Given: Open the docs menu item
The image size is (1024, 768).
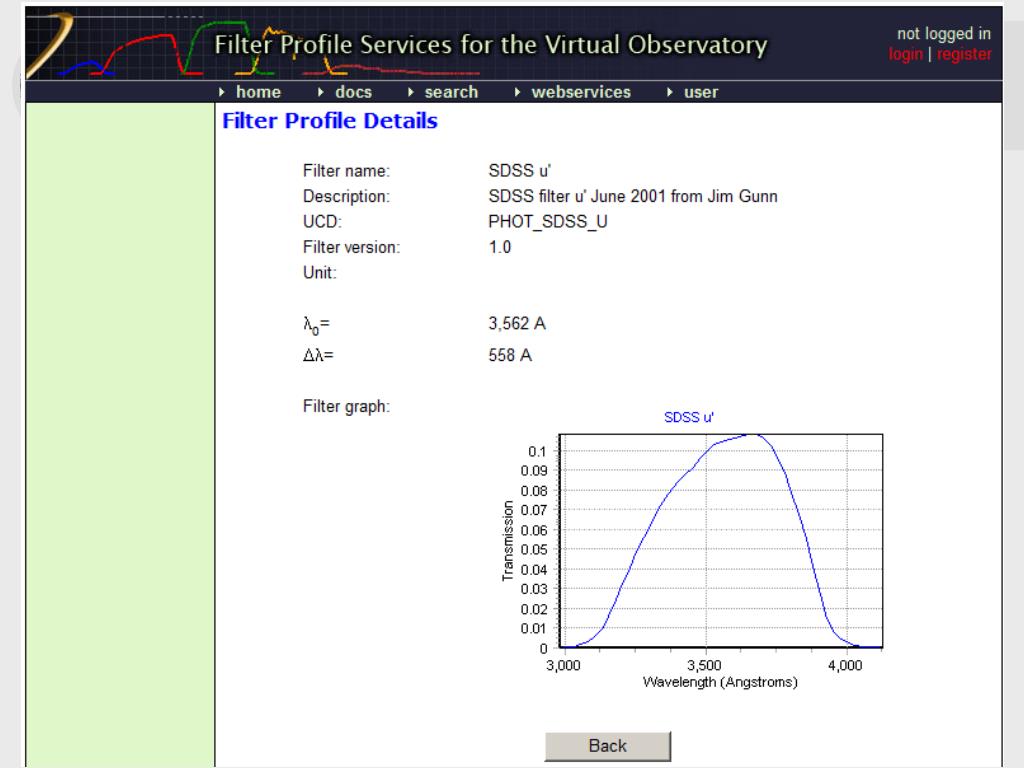Looking at the screenshot, I should 353,92.
